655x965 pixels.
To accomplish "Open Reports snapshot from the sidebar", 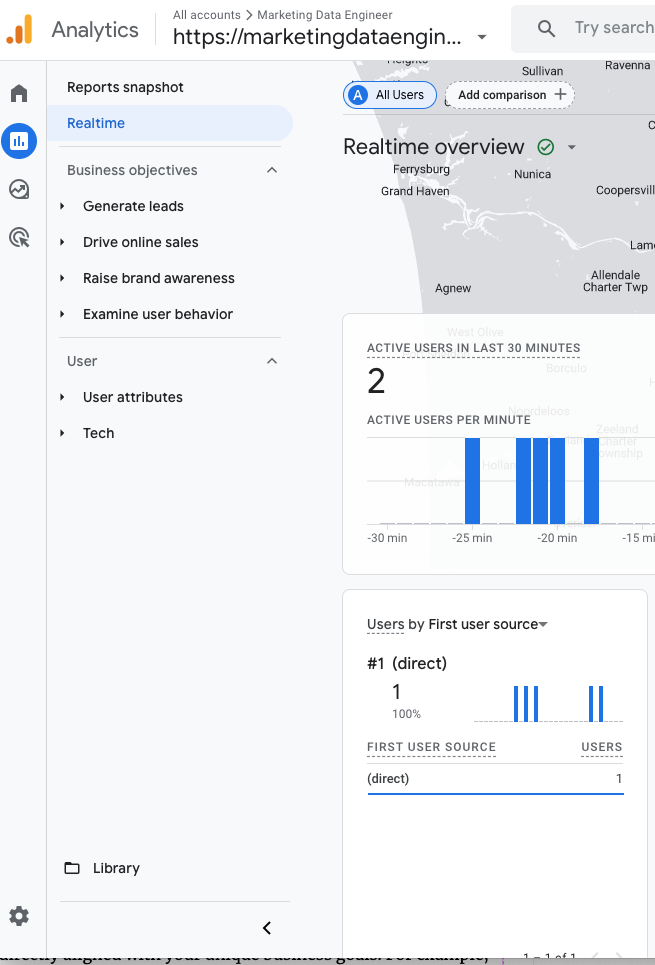I will (123, 87).
